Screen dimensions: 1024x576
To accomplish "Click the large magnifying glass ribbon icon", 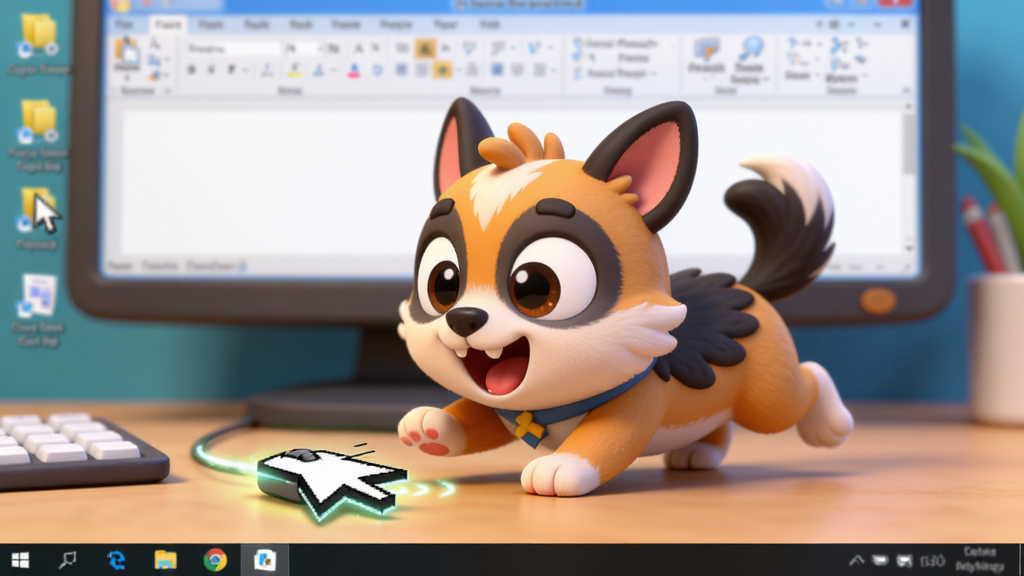I will (x=750, y=50).
